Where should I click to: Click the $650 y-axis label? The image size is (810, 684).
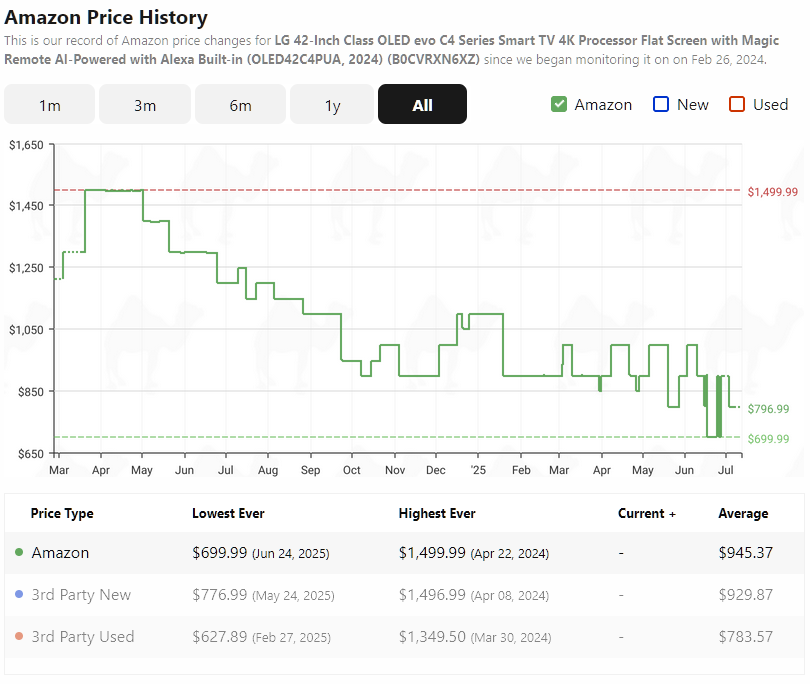(x=30, y=454)
